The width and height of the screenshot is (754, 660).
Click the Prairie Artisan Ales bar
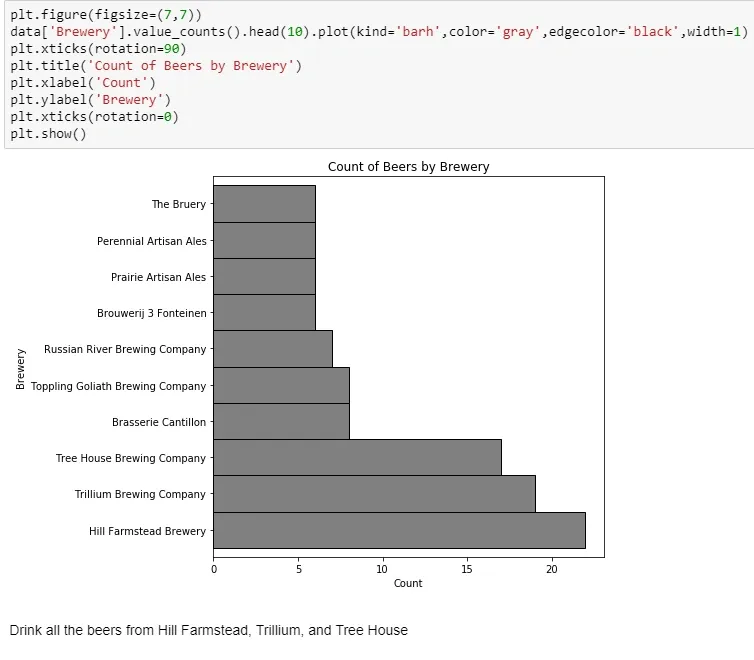click(x=264, y=276)
